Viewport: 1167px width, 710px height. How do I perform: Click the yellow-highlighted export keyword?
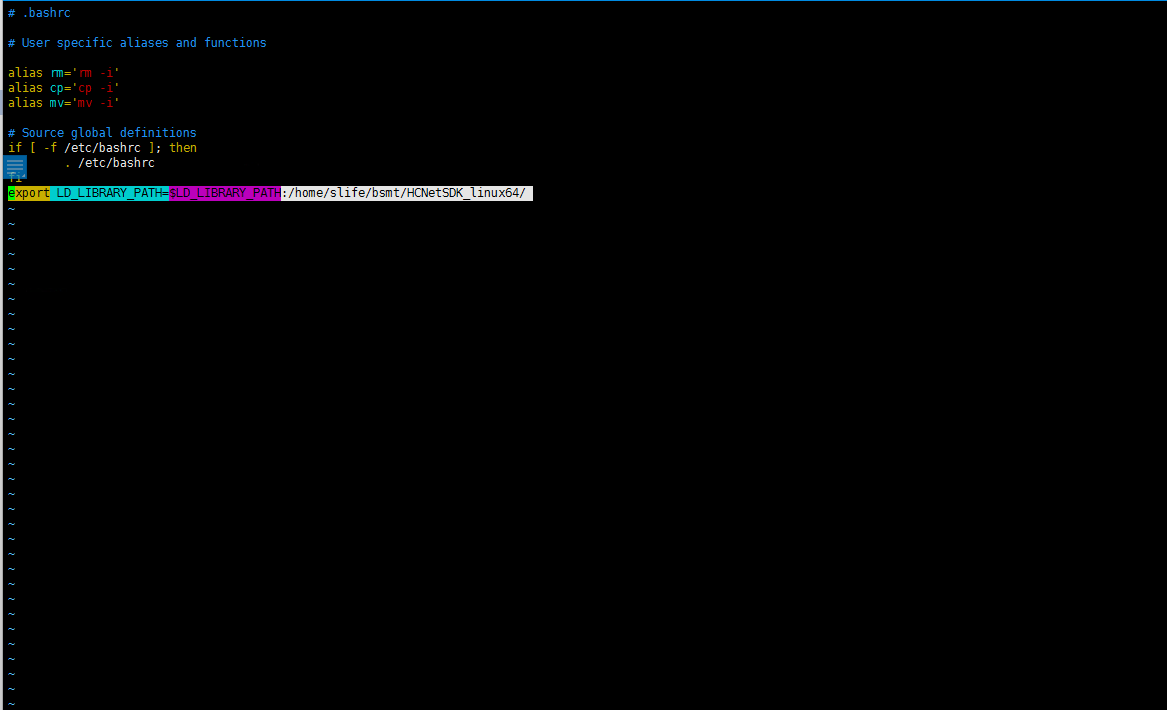coord(27,192)
